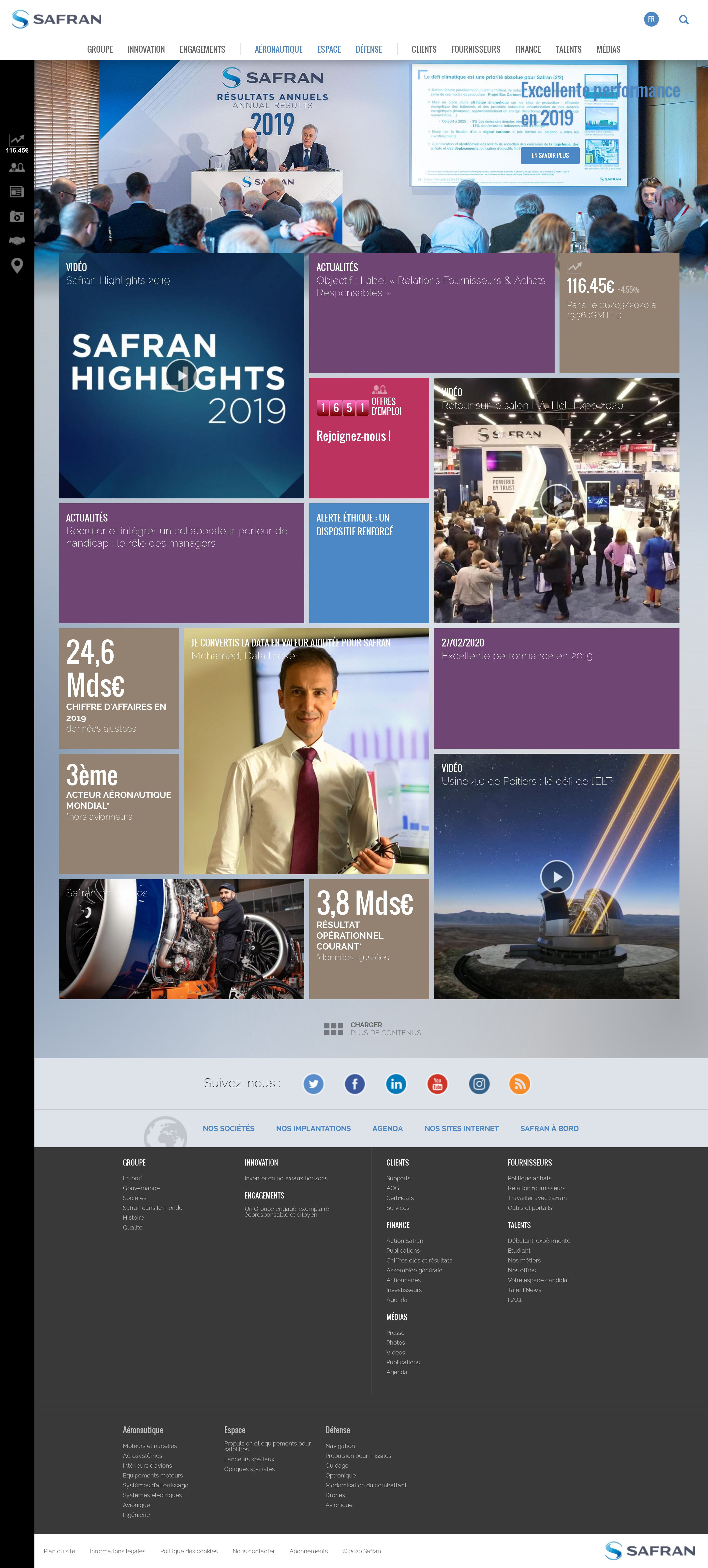This screenshot has height=1568, width=708.
Task: Open the Aéronautique menu item
Action: (278, 49)
